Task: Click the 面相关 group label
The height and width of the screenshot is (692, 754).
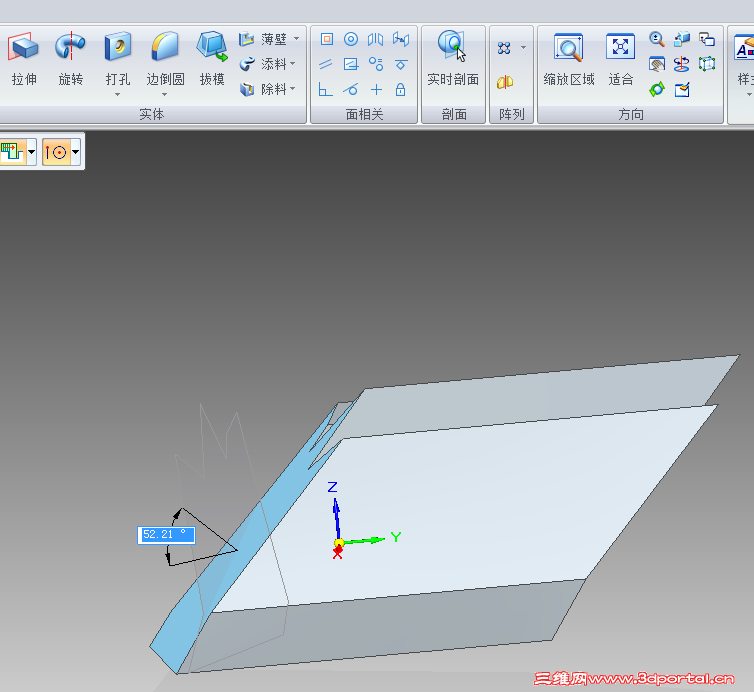Action: (x=364, y=114)
